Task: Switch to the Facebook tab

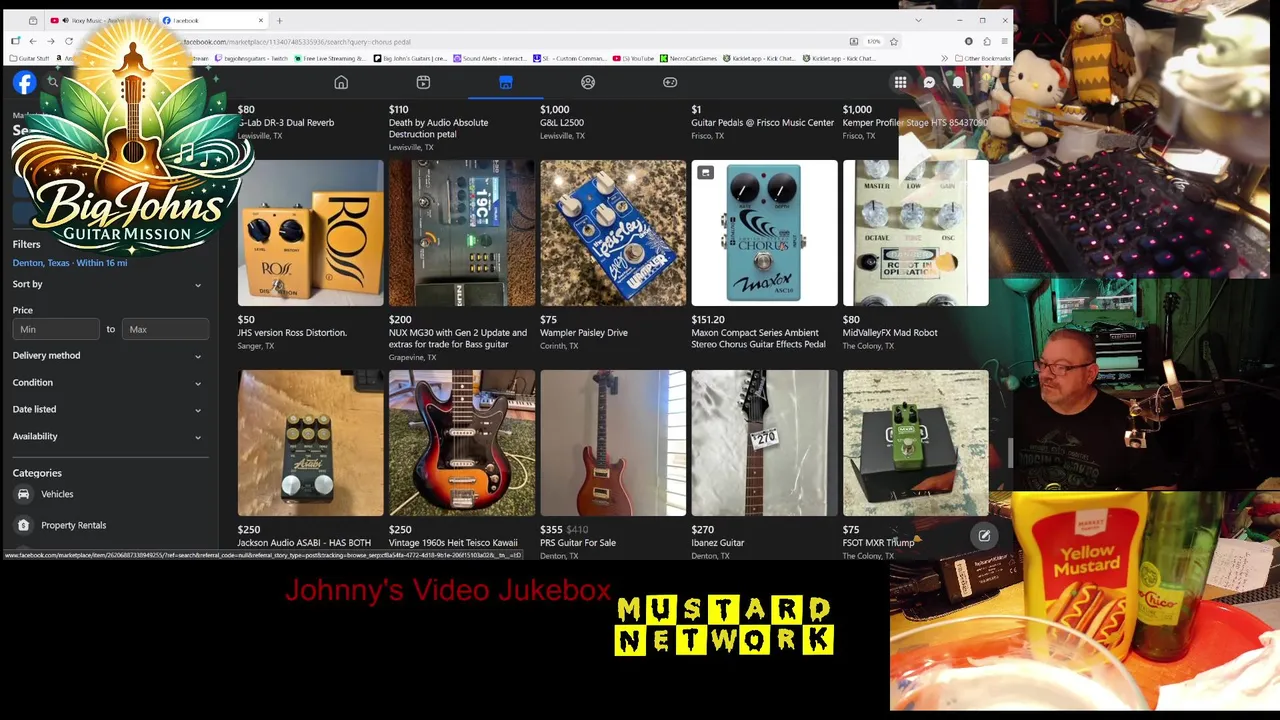Action: [212, 20]
